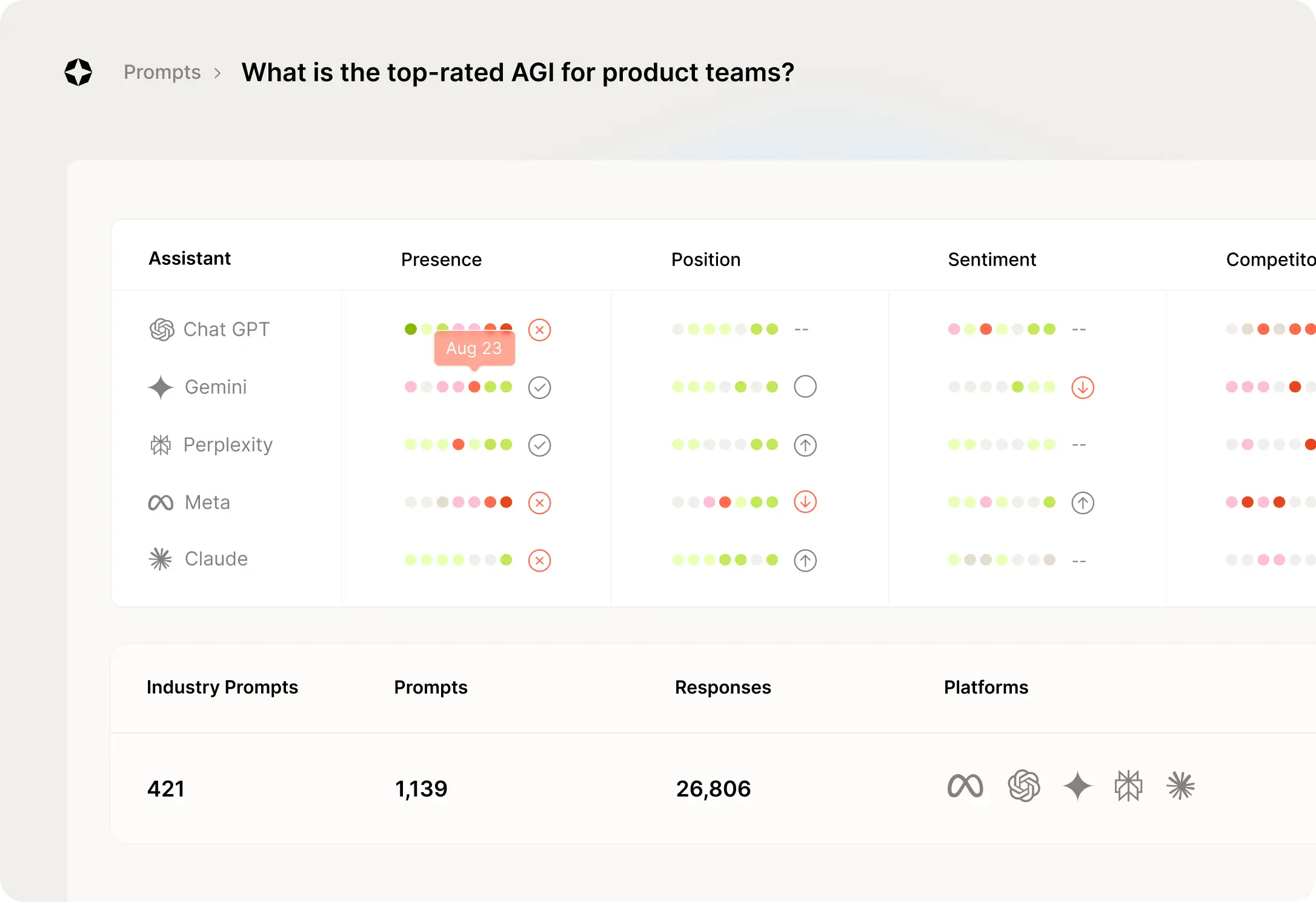Click the upward arrow on Claude position row
The width and height of the screenshot is (1316, 902).
pyautogui.click(x=805, y=560)
